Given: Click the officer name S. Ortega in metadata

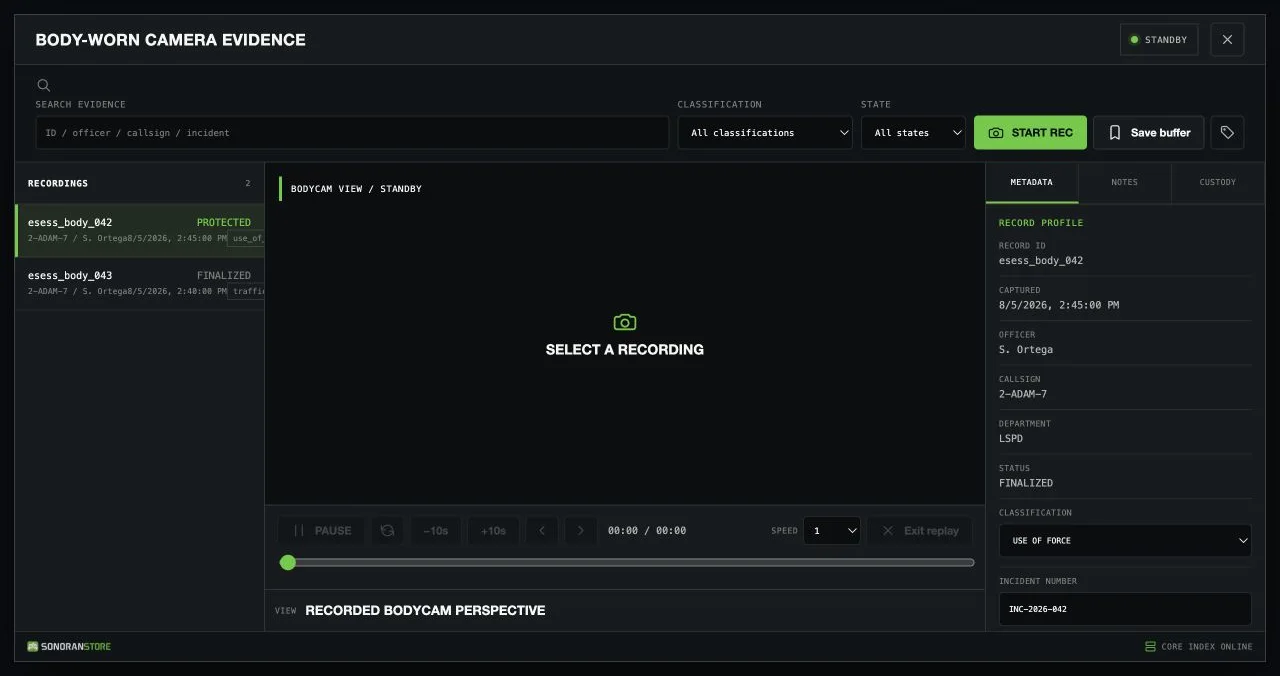Looking at the screenshot, I should pyautogui.click(x=1026, y=350).
